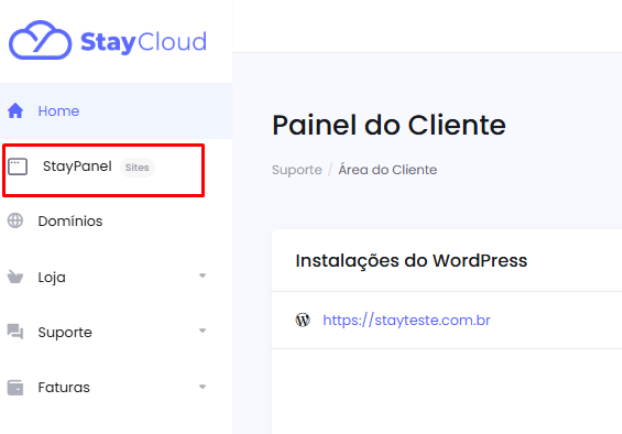Viewport: 622px width, 434px height.
Task: Click the Faturas wallet icon
Action: 15,387
